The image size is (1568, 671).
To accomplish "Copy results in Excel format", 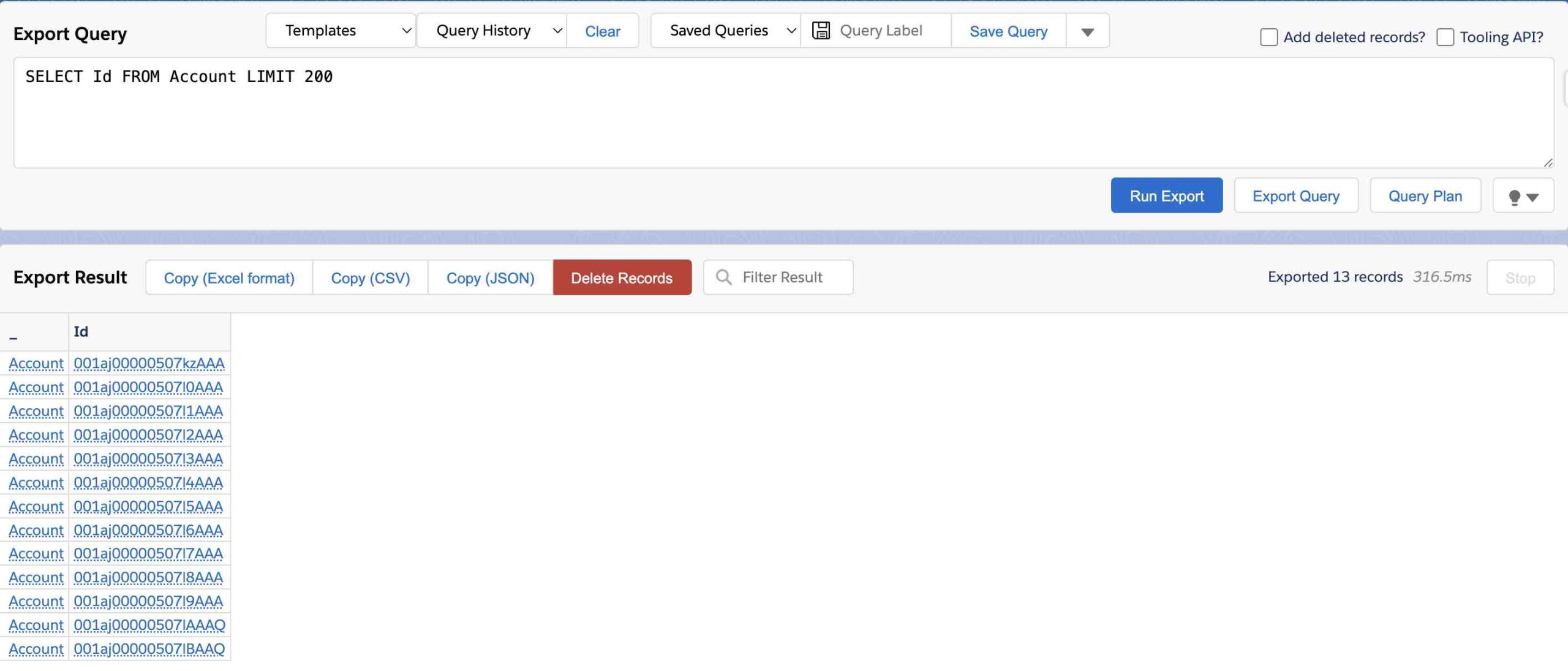I will tap(229, 278).
